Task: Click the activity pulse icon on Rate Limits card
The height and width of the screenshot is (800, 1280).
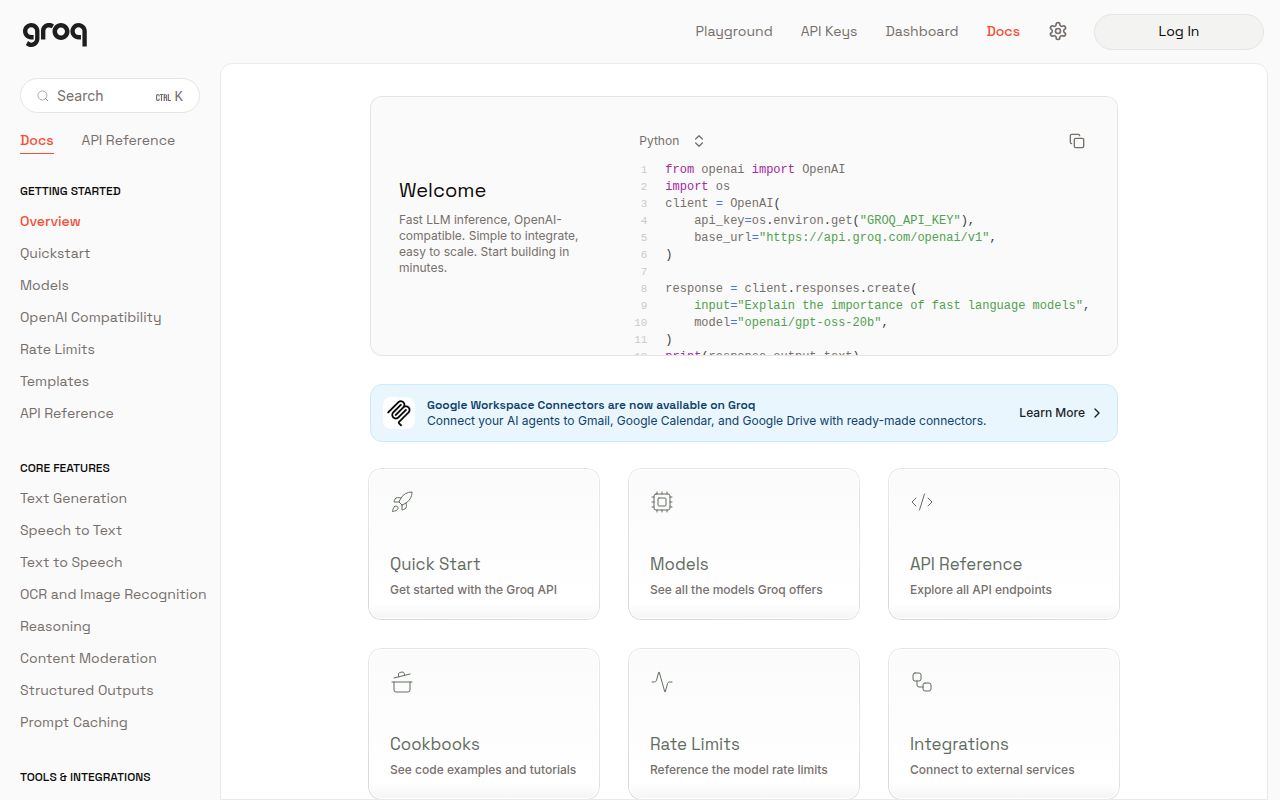Action: coord(662,682)
